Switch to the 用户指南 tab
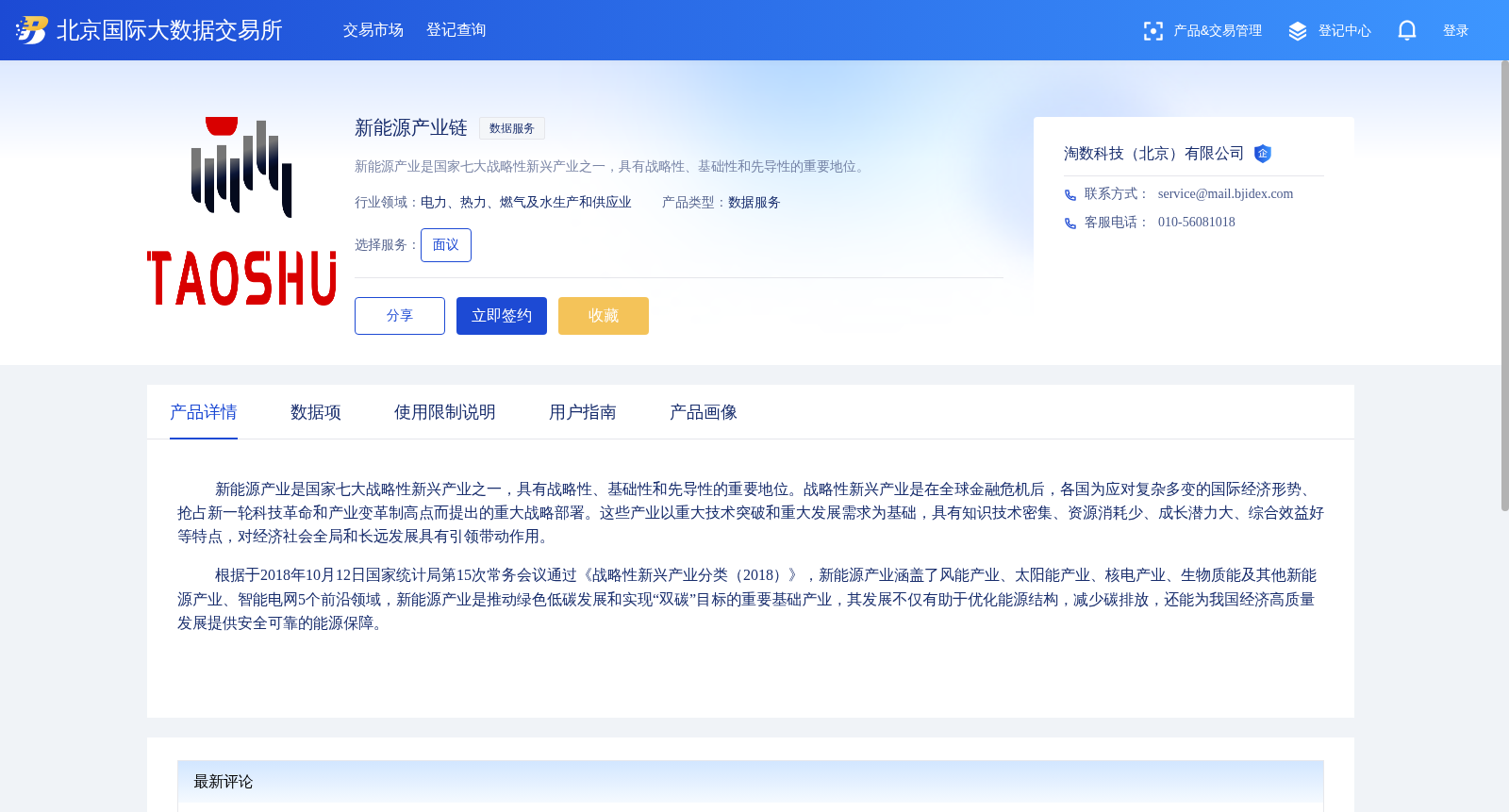Viewport: 1509px width, 812px height. (583, 412)
